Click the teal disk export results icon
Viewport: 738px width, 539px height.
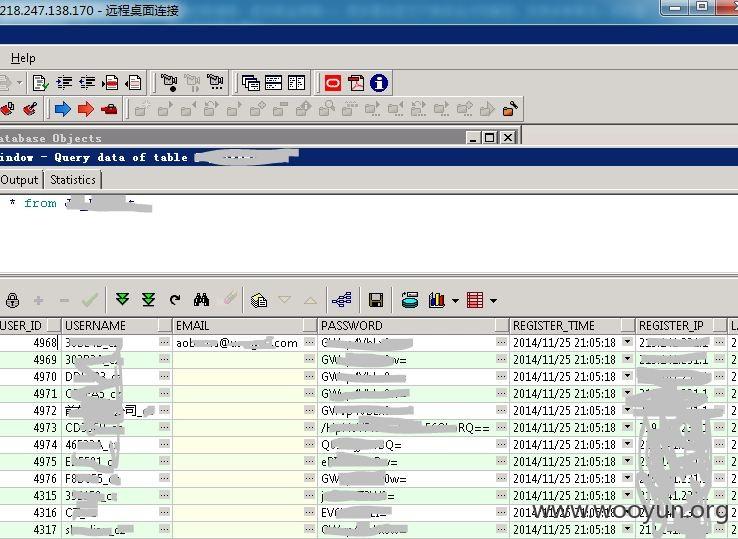410,300
